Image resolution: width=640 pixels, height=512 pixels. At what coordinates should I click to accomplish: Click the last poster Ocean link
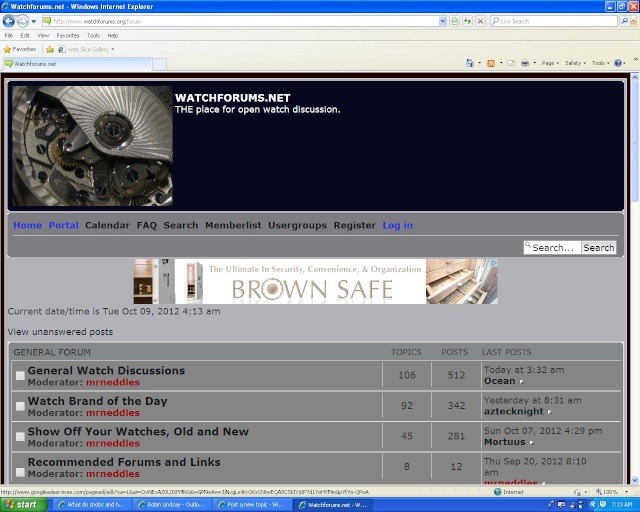click(499, 381)
